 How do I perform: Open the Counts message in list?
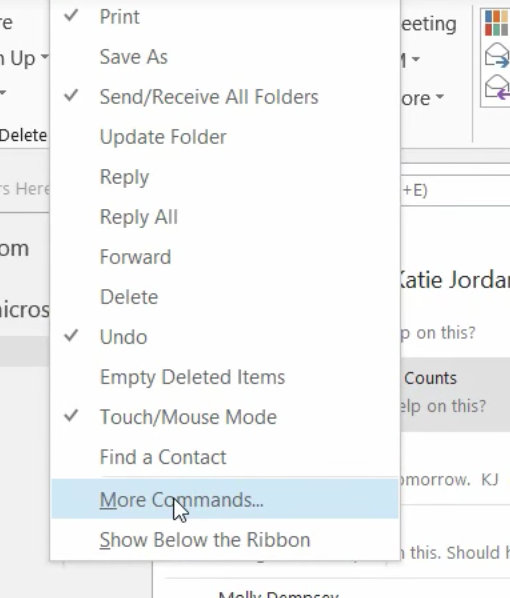click(x=455, y=394)
